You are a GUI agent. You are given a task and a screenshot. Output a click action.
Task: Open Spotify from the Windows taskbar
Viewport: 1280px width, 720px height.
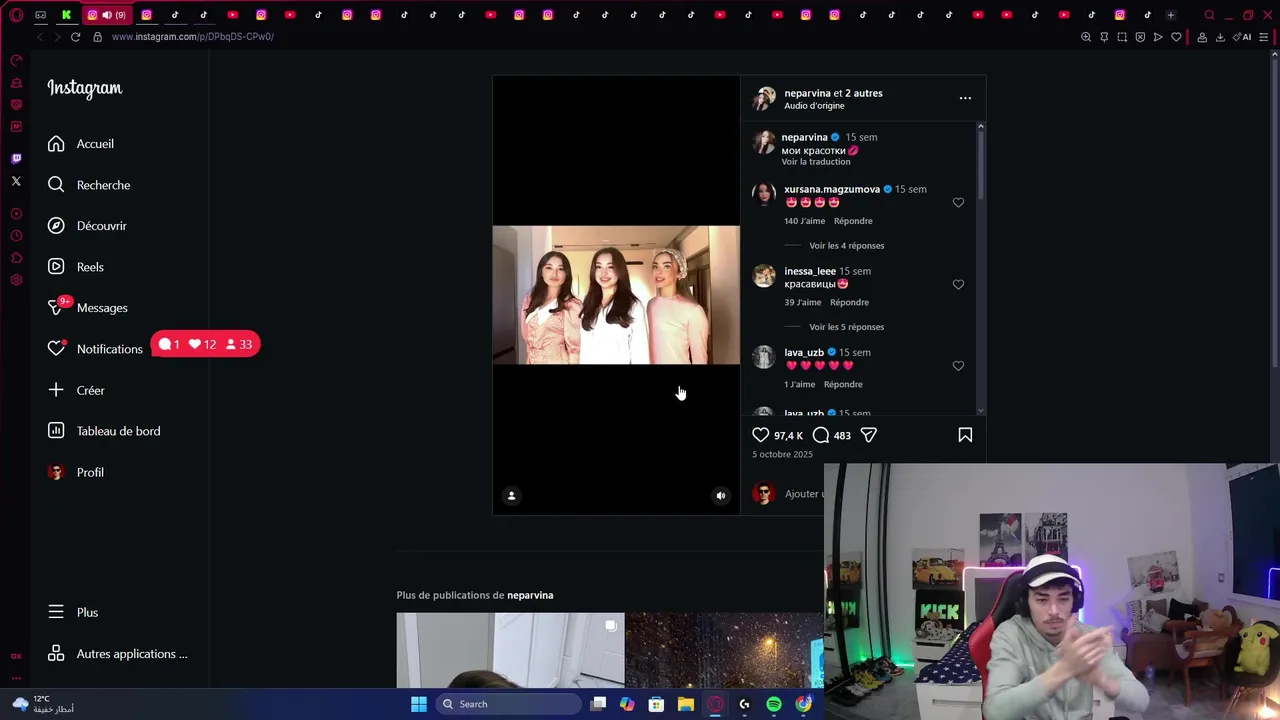point(774,704)
